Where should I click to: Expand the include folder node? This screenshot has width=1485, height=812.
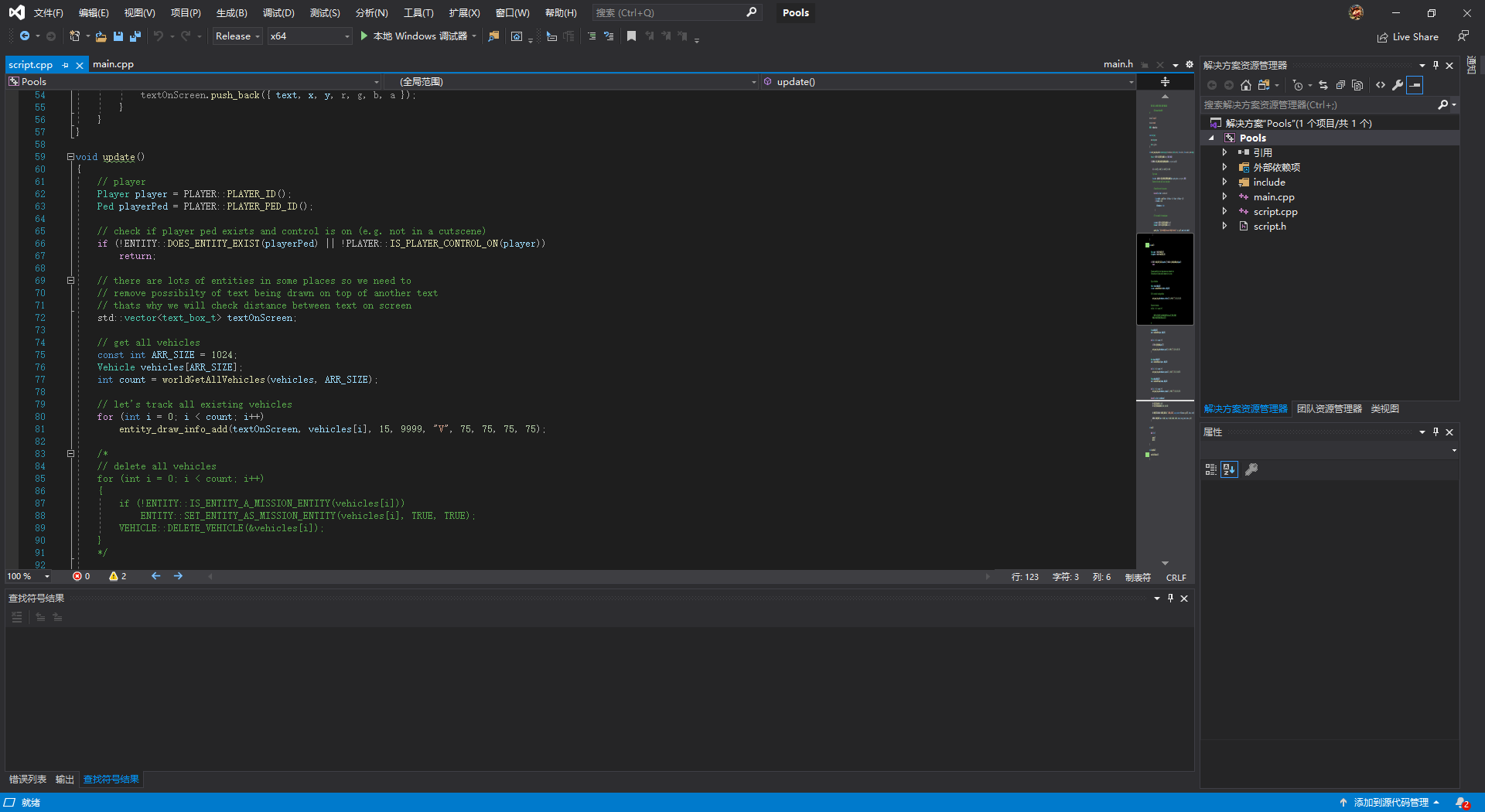click(1224, 183)
